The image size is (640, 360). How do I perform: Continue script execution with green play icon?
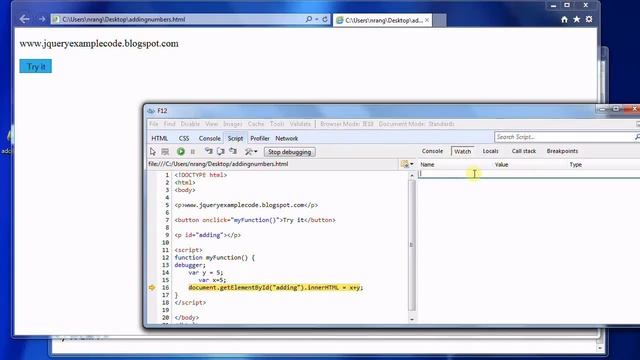click(180, 152)
